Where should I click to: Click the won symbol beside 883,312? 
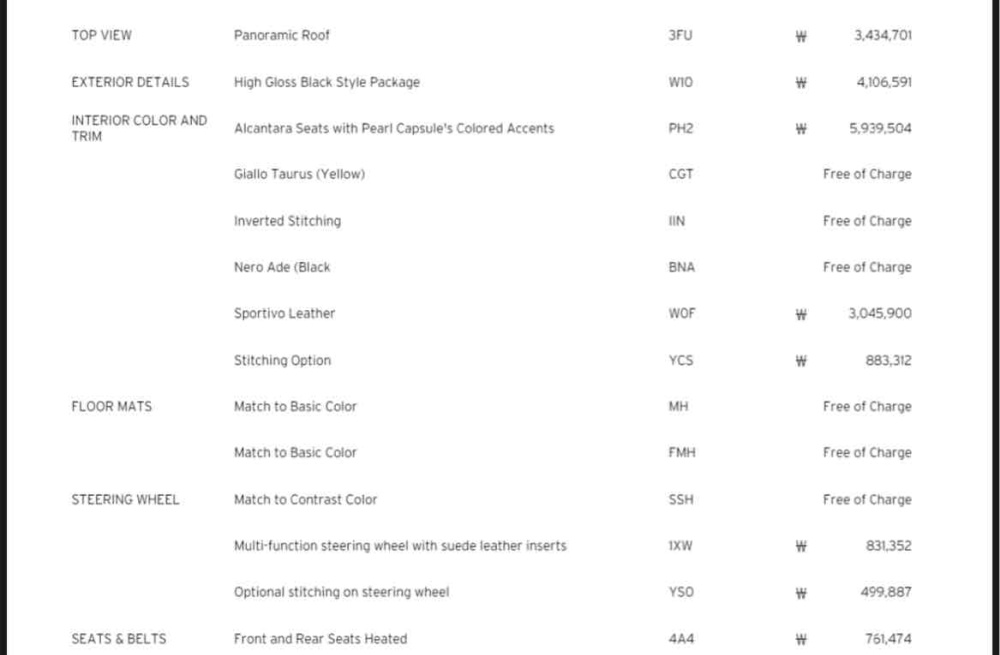(x=801, y=361)
